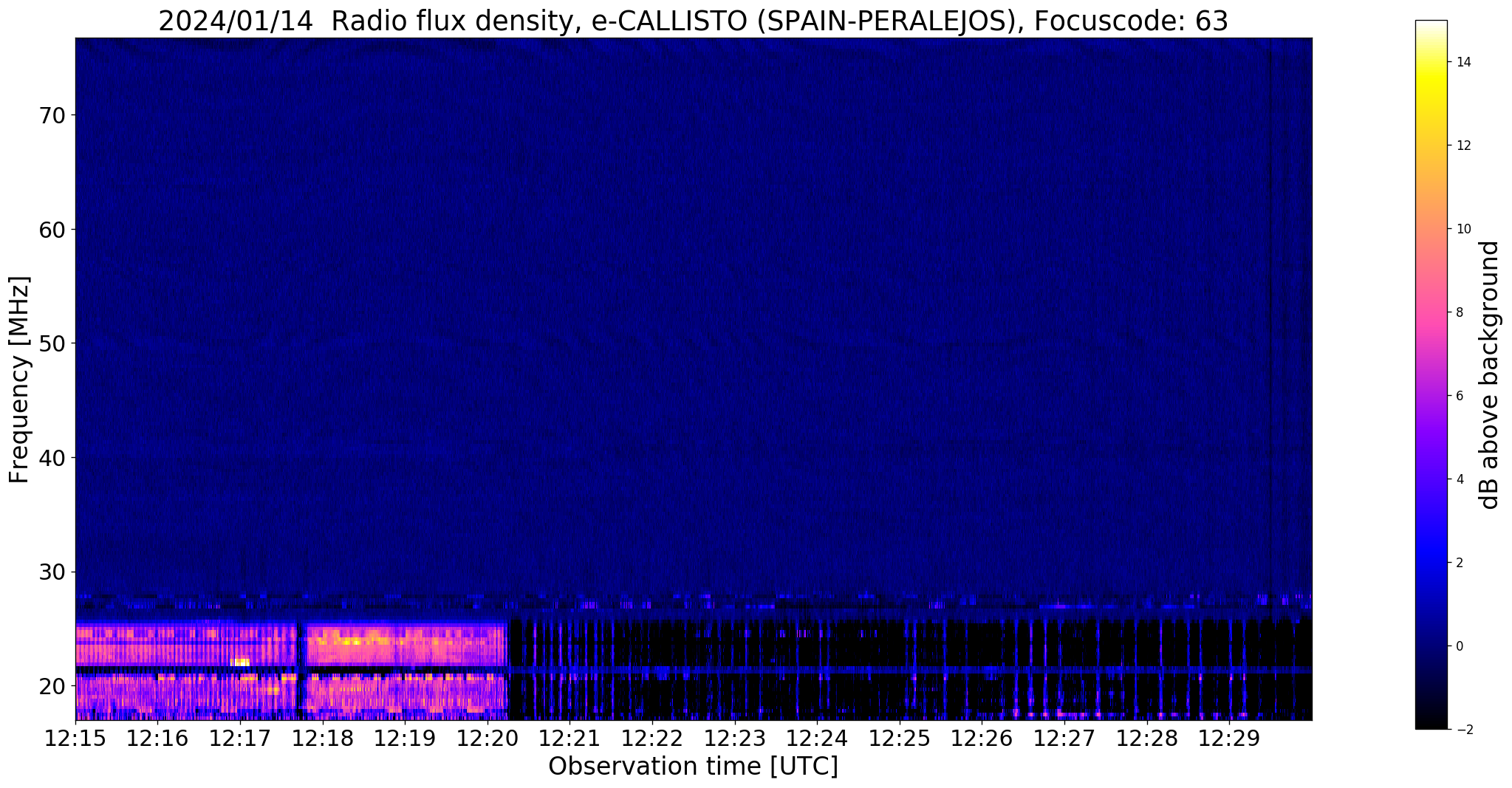Click the 12:19 time tick label
Image resolution: width=1512 pixels, height=788 pixels.
tap(405, 739)
